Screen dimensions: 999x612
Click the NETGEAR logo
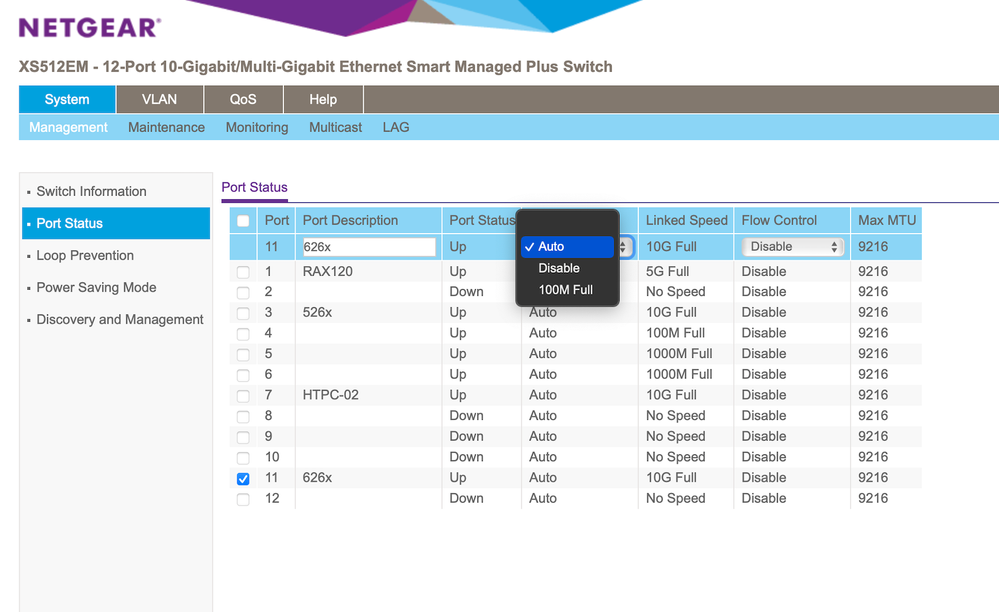tap(89, 27)
